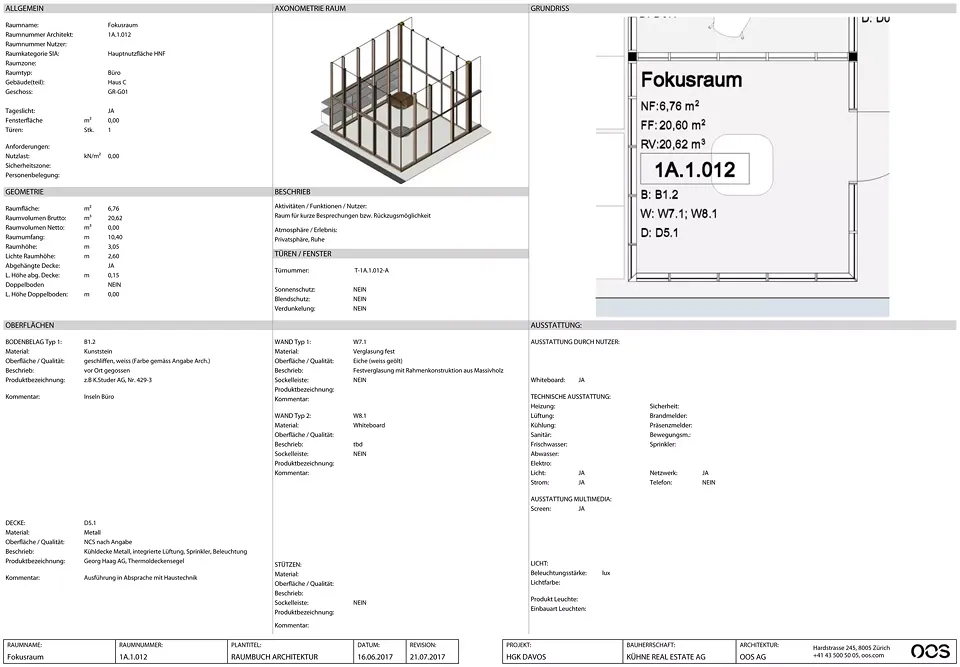Image resolution: width=960 pixels, height=667 pixels.
Task: Click the Telefon value NEIN
Action: point(708,483)
